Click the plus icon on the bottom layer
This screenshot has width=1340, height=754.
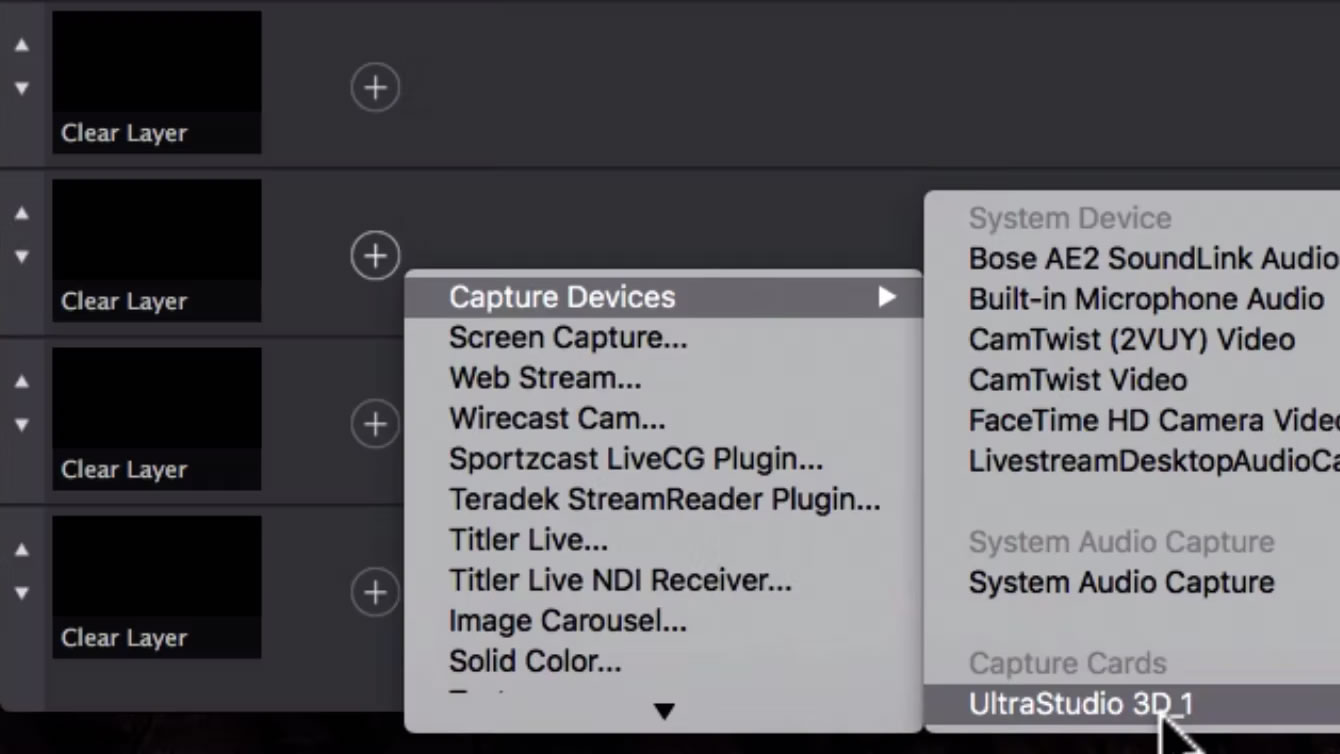pyautogui.click(x=375, y=593)
